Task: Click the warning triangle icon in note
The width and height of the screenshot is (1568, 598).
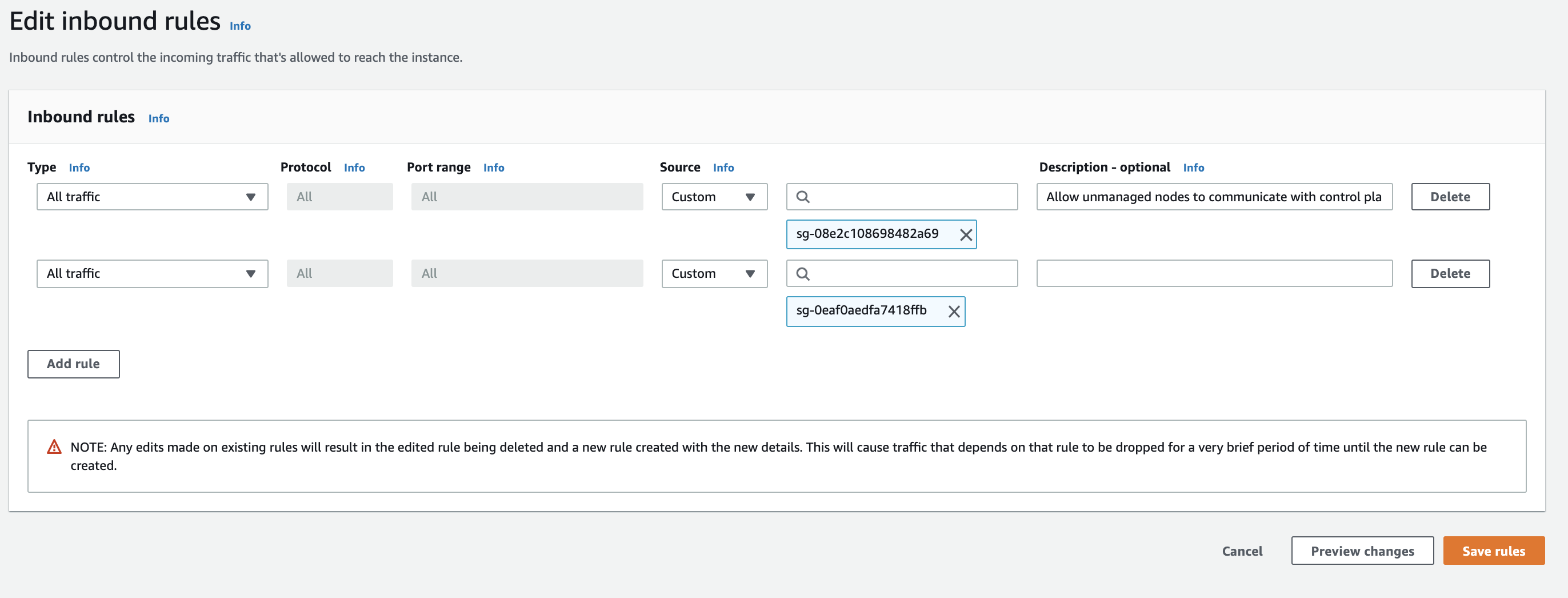Action: click(x=54, y=447)
